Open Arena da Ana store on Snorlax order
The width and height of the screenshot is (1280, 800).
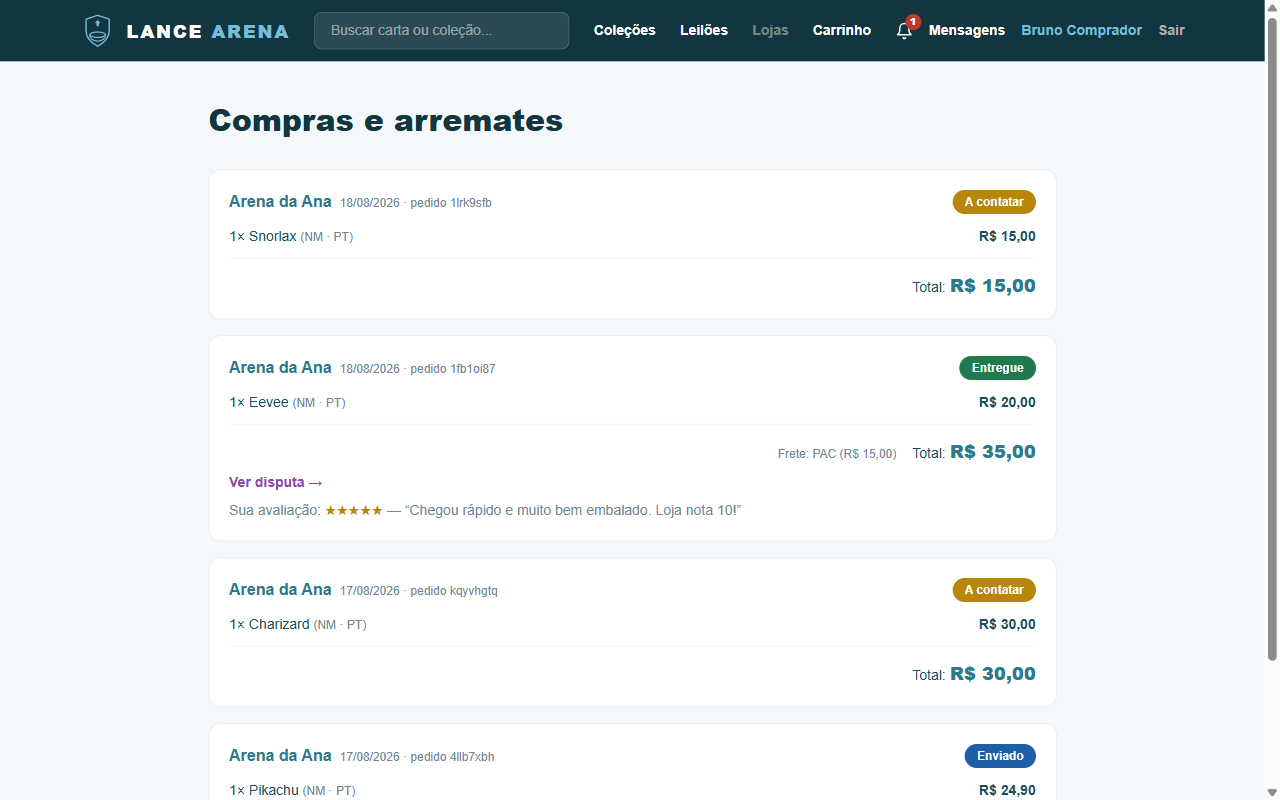click(280, 201)
